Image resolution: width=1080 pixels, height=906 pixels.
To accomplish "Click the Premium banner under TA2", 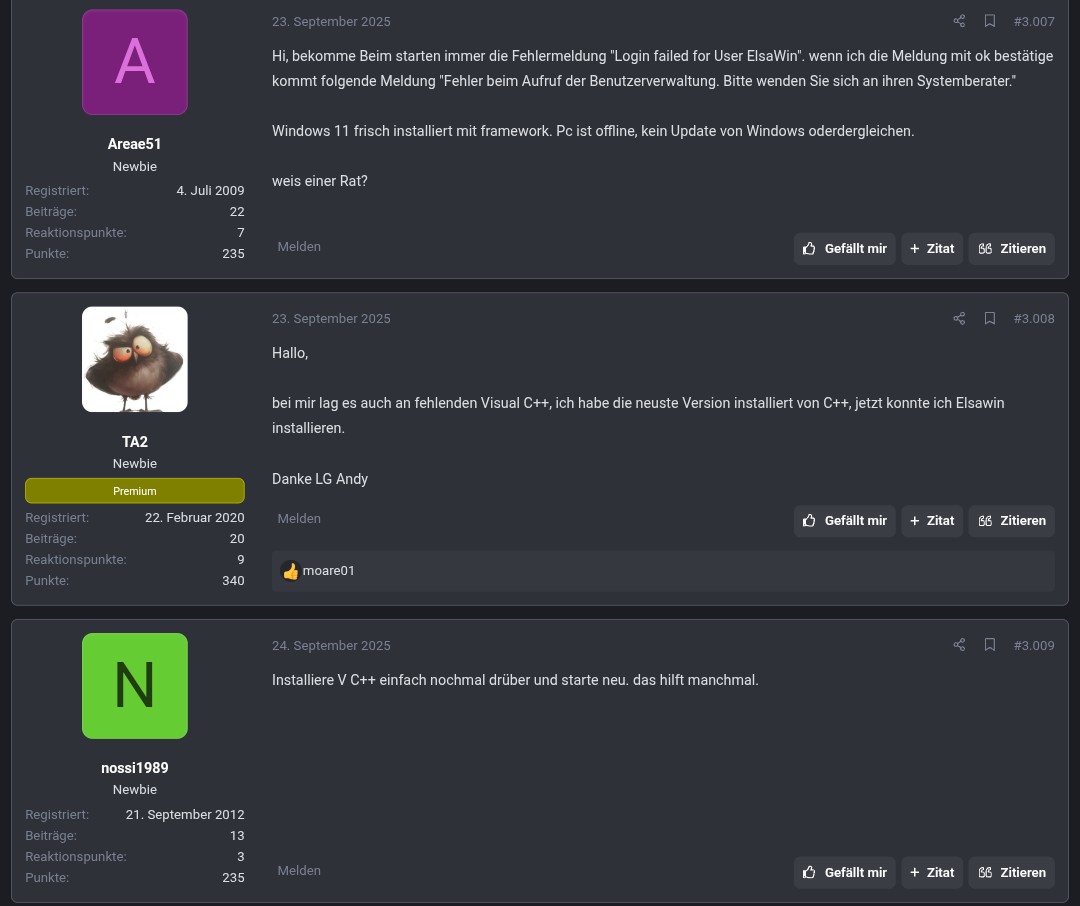I will 134,490.
